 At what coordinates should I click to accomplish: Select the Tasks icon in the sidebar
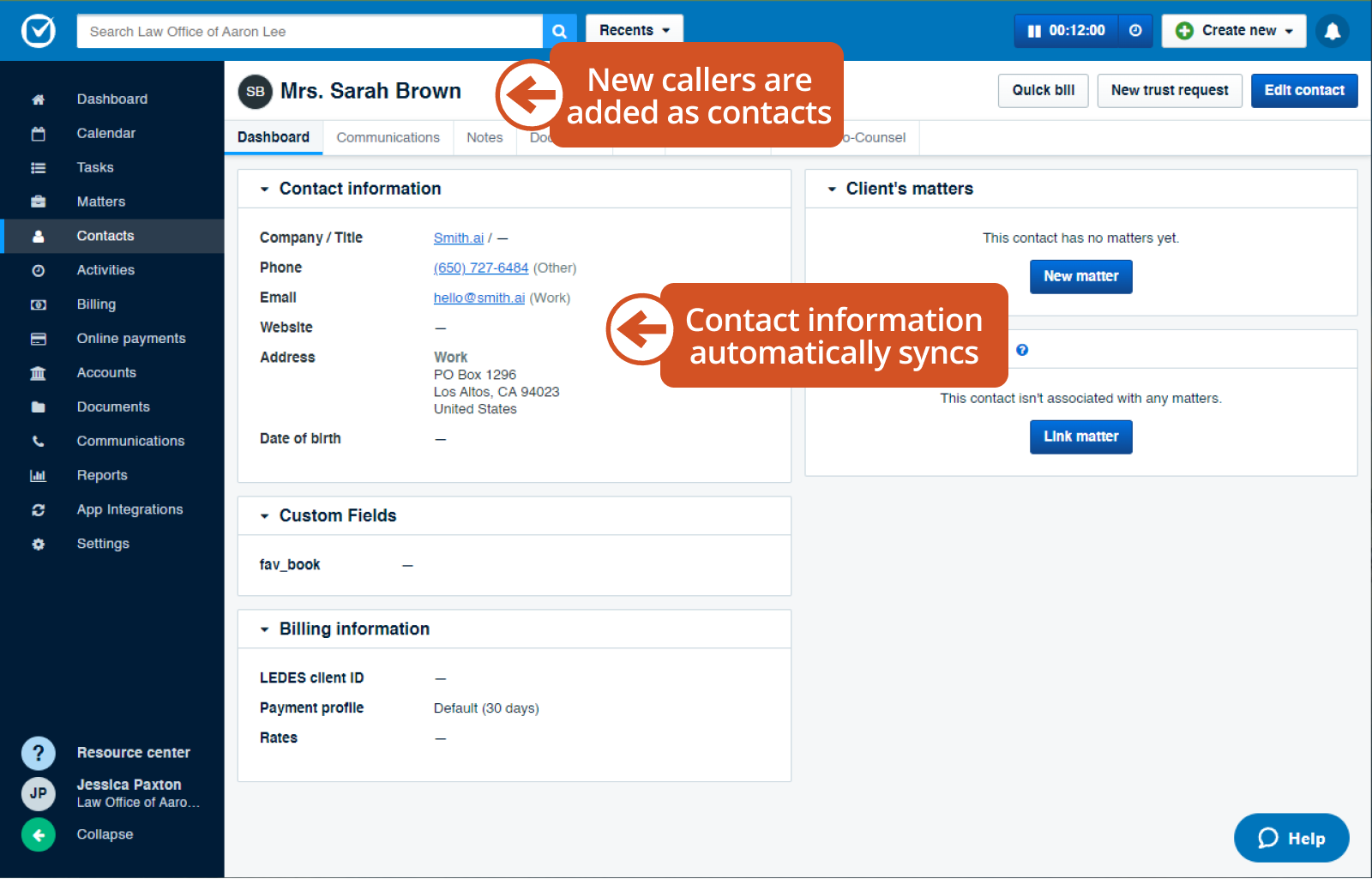point(39,167)
